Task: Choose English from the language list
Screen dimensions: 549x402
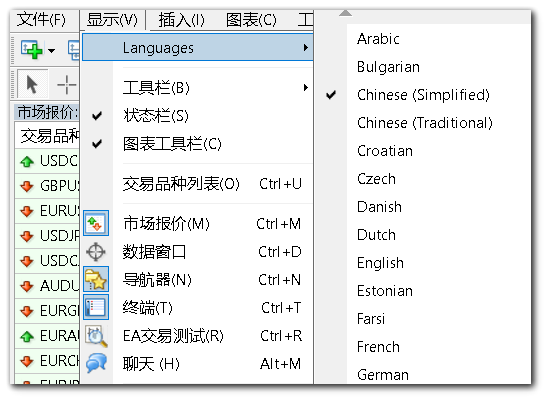Action: tap(380, 263)
